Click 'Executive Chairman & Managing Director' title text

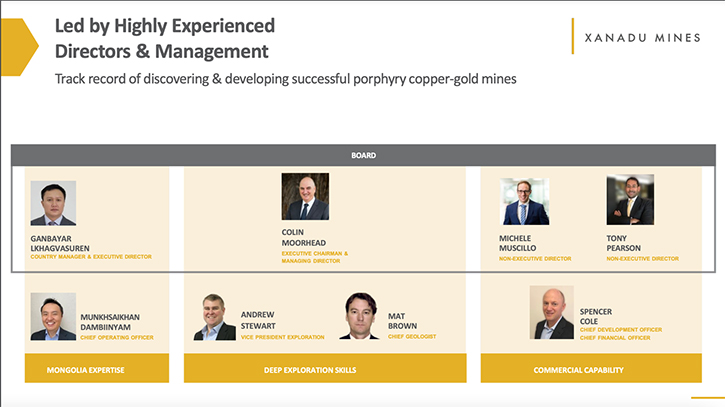point(314,257)
